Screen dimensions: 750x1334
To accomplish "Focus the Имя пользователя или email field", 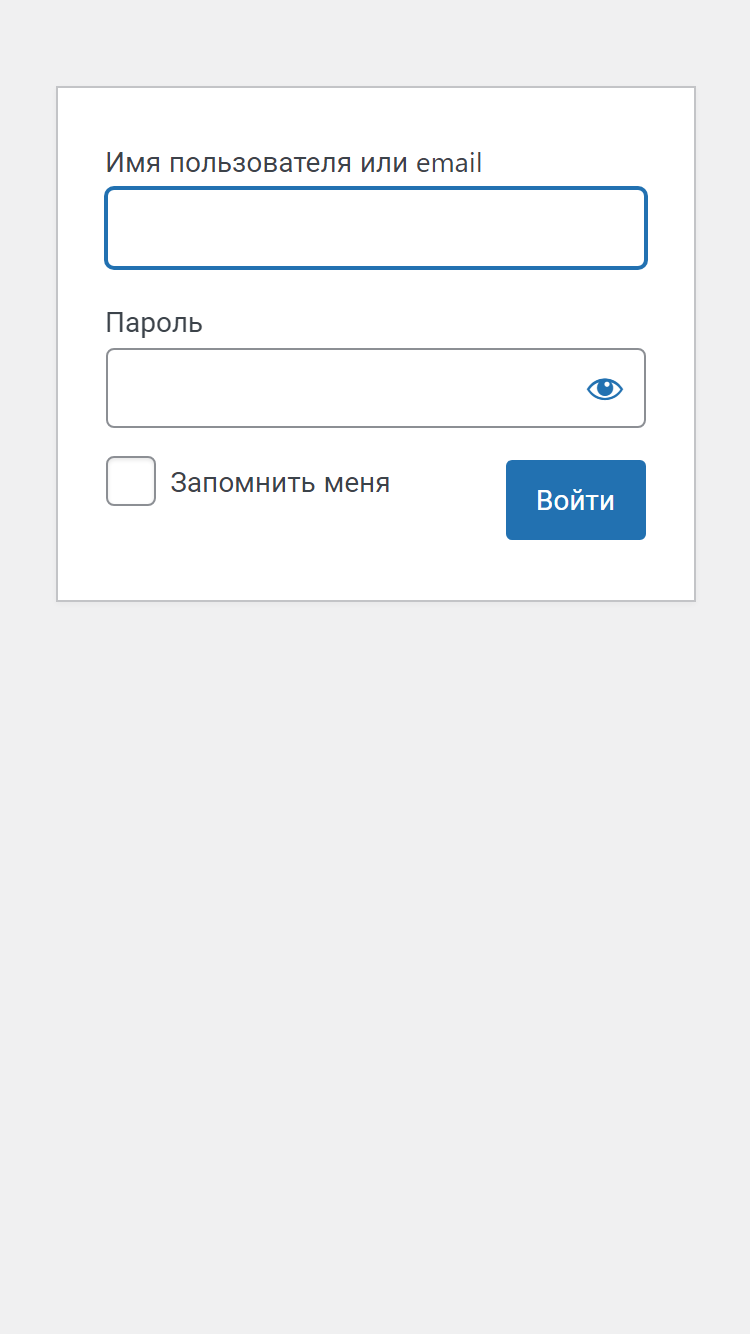I will pos(376,228).
